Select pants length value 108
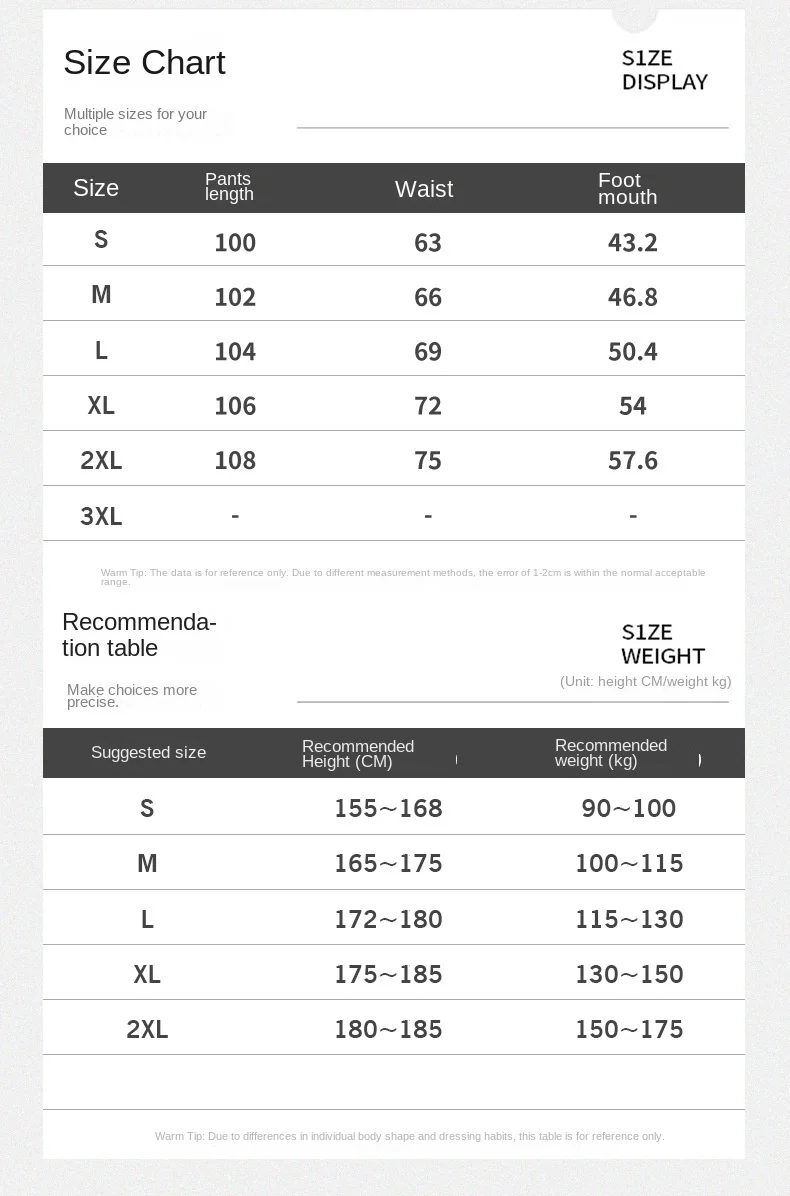Screen dimensions: 790x1196 pos(235,460)
